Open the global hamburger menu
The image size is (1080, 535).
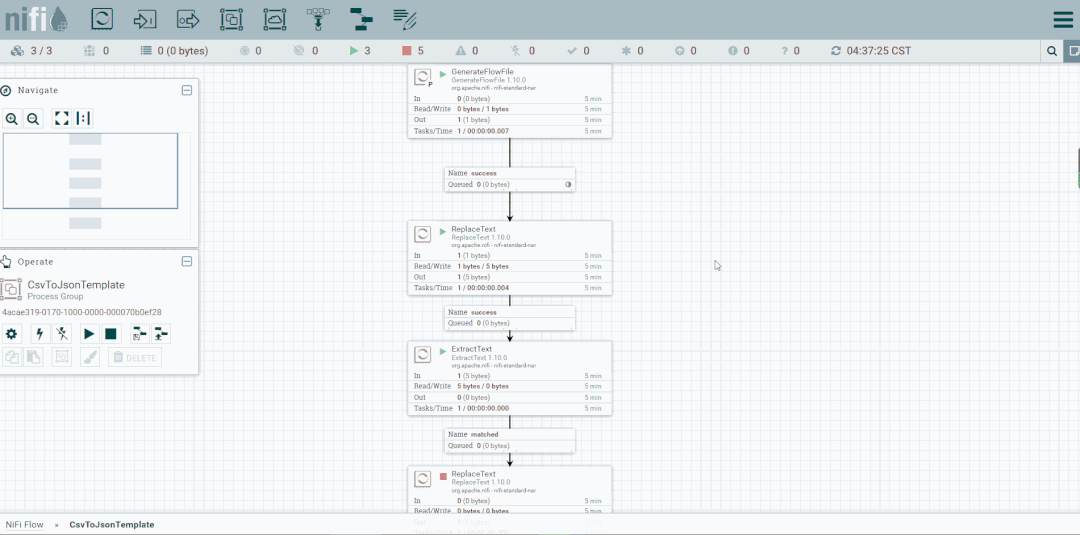(1063, 20)
